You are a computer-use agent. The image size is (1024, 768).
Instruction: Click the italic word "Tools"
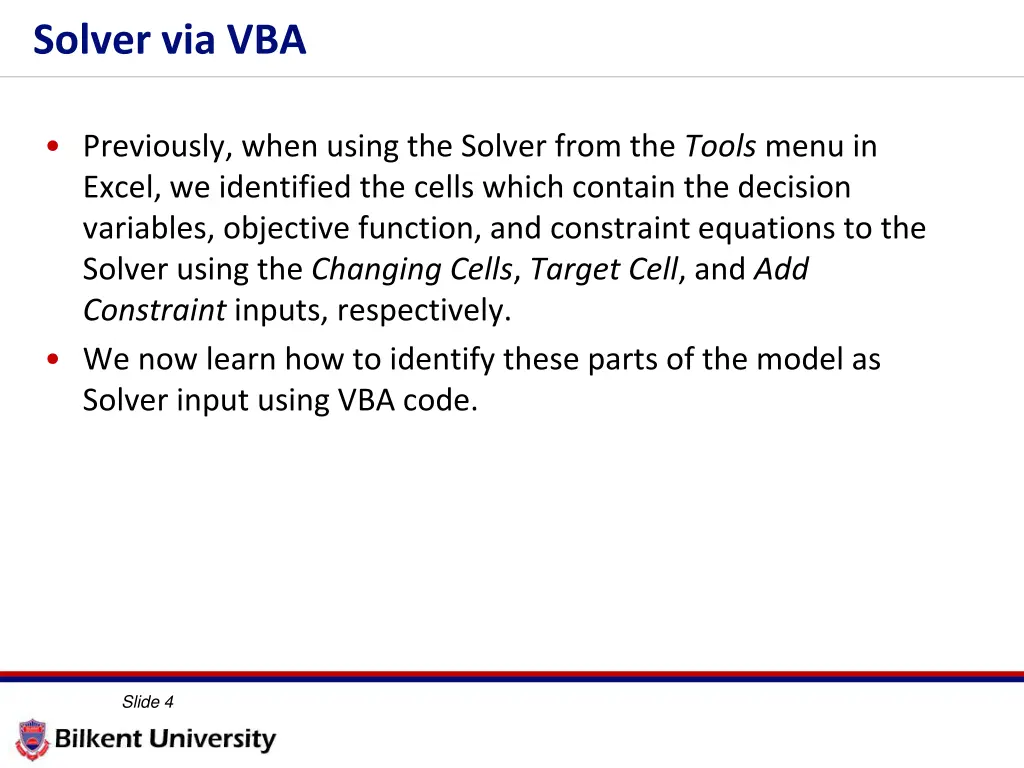click(x=720, y=147)
